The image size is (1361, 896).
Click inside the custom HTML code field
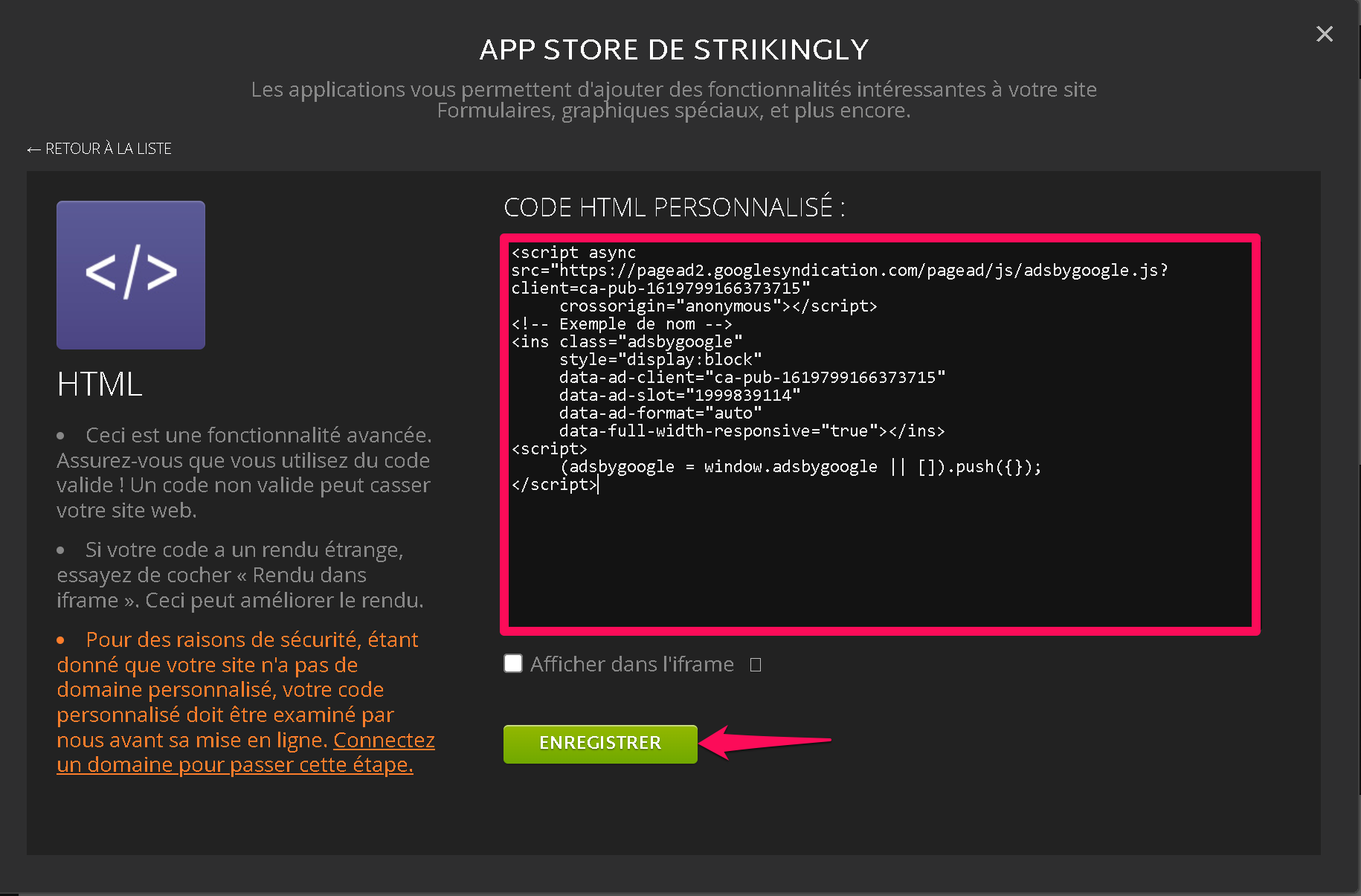tap(880, 435)
